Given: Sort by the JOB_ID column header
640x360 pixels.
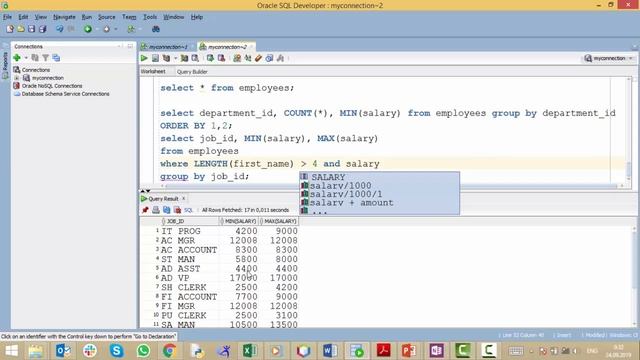Looking at the screenshot, I should (x=190, y=221).
